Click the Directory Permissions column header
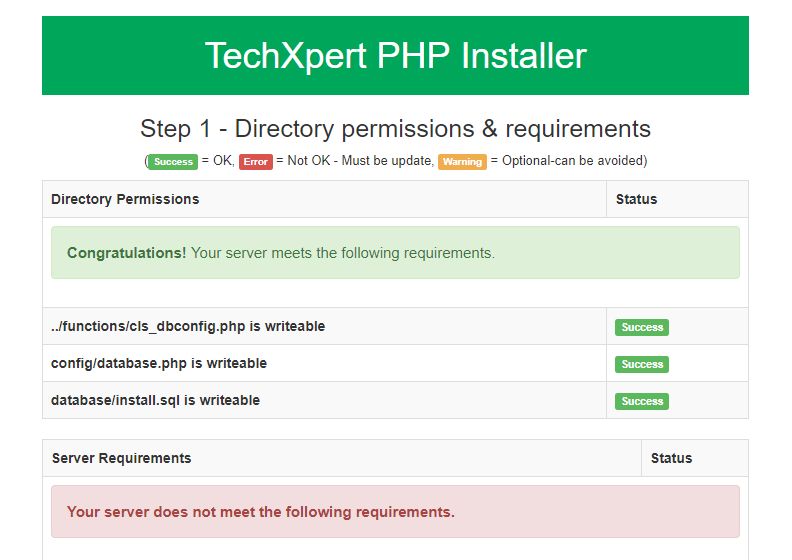Viewport: 792px width, 560px height. pos(125,199)
